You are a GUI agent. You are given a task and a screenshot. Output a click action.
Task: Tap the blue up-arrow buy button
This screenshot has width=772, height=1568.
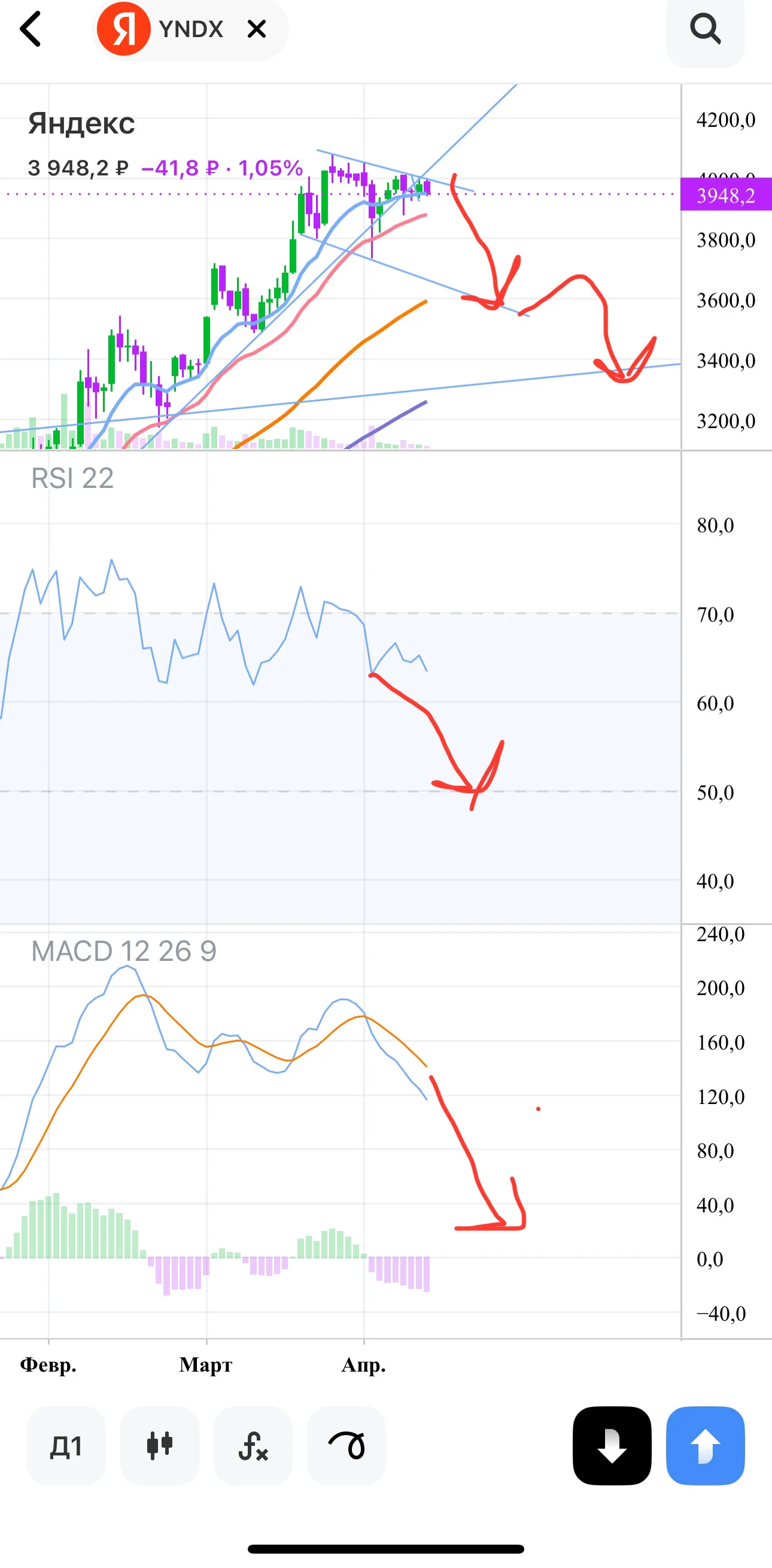[706, 1445]
